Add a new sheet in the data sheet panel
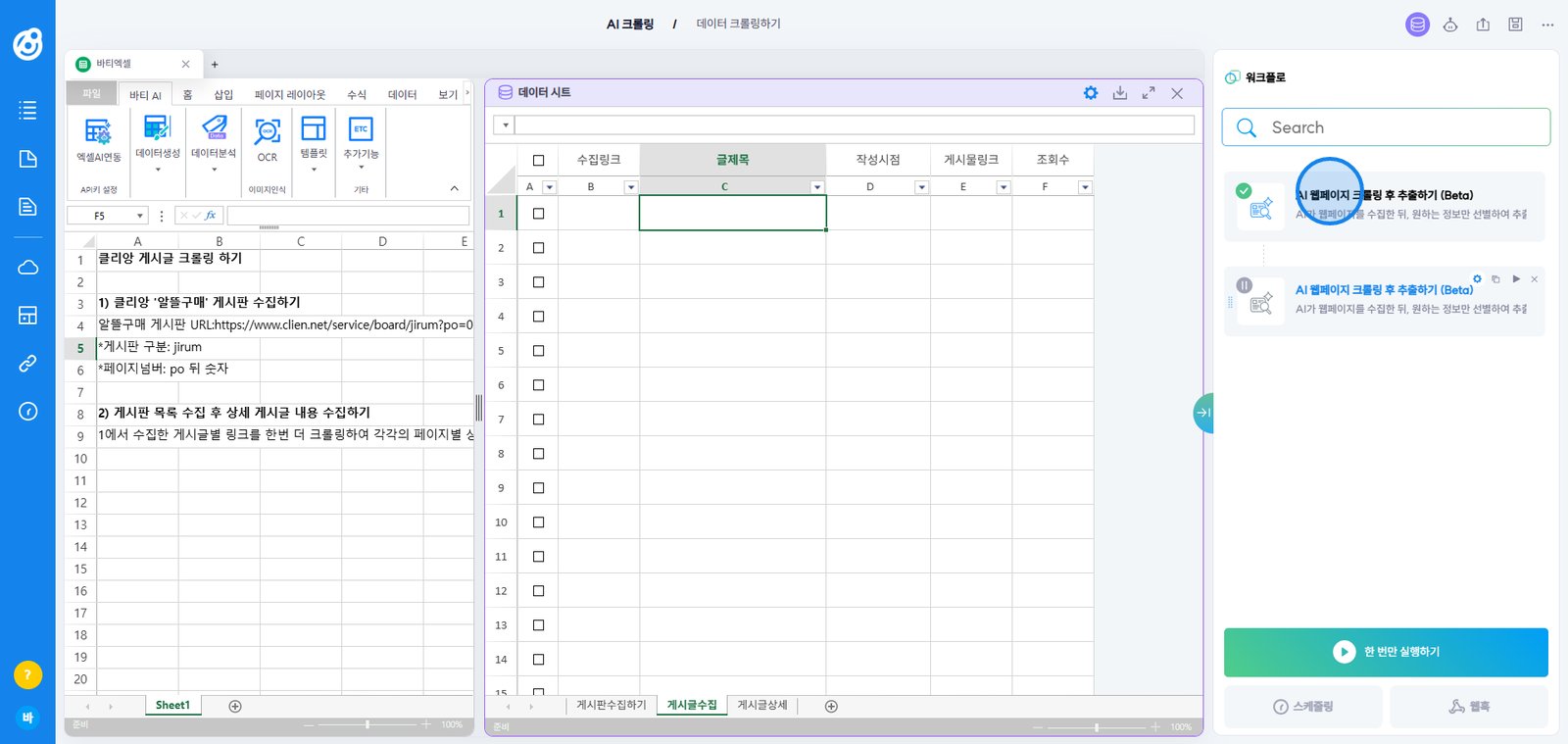This screenshot has width=1568, height=744. coord(831,706)
